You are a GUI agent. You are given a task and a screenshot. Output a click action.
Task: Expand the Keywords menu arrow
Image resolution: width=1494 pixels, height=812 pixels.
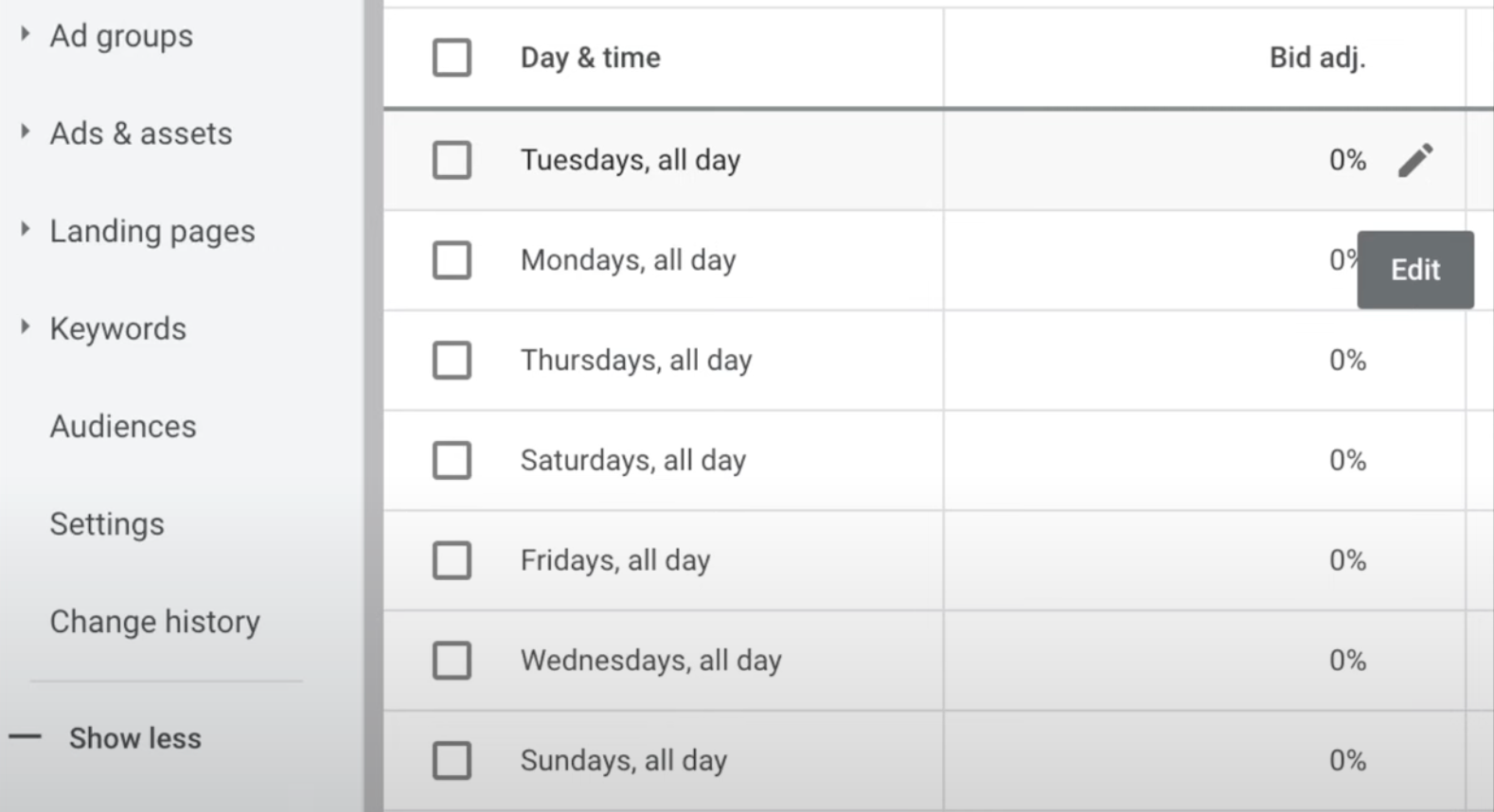pyautogui.click(x=26, y=327)
